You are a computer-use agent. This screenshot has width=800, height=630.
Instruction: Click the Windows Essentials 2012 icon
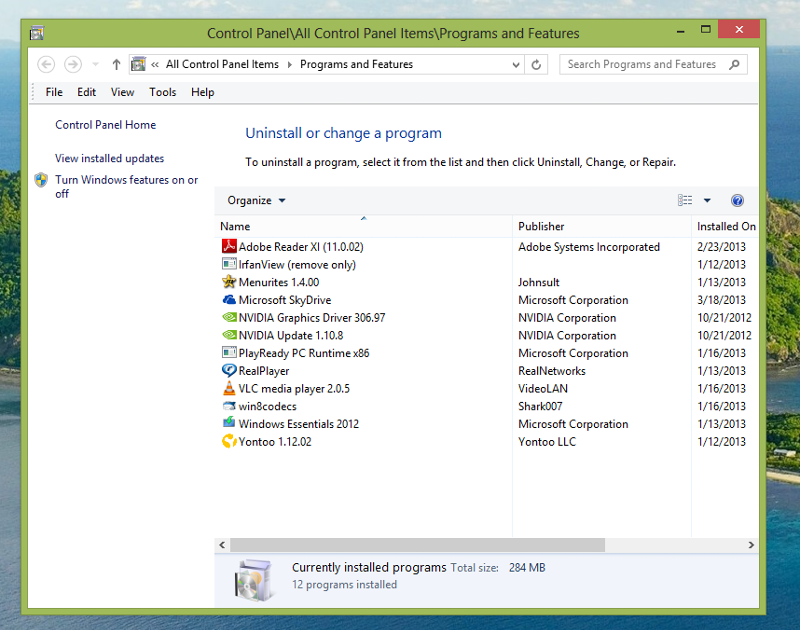tap(229, 423)
